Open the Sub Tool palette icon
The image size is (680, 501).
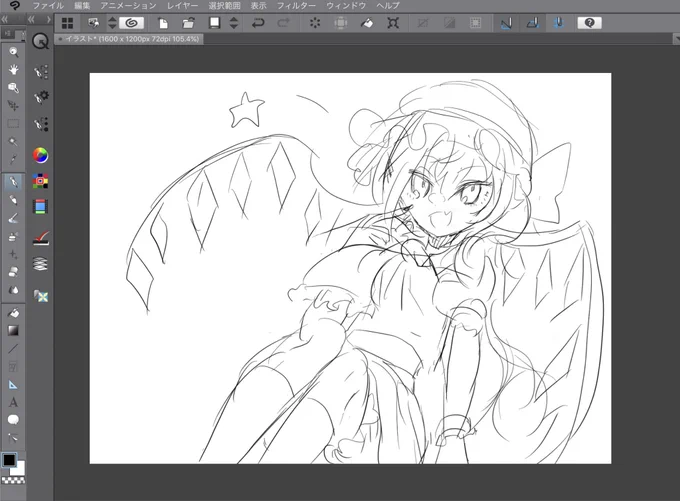coord(41,72)
